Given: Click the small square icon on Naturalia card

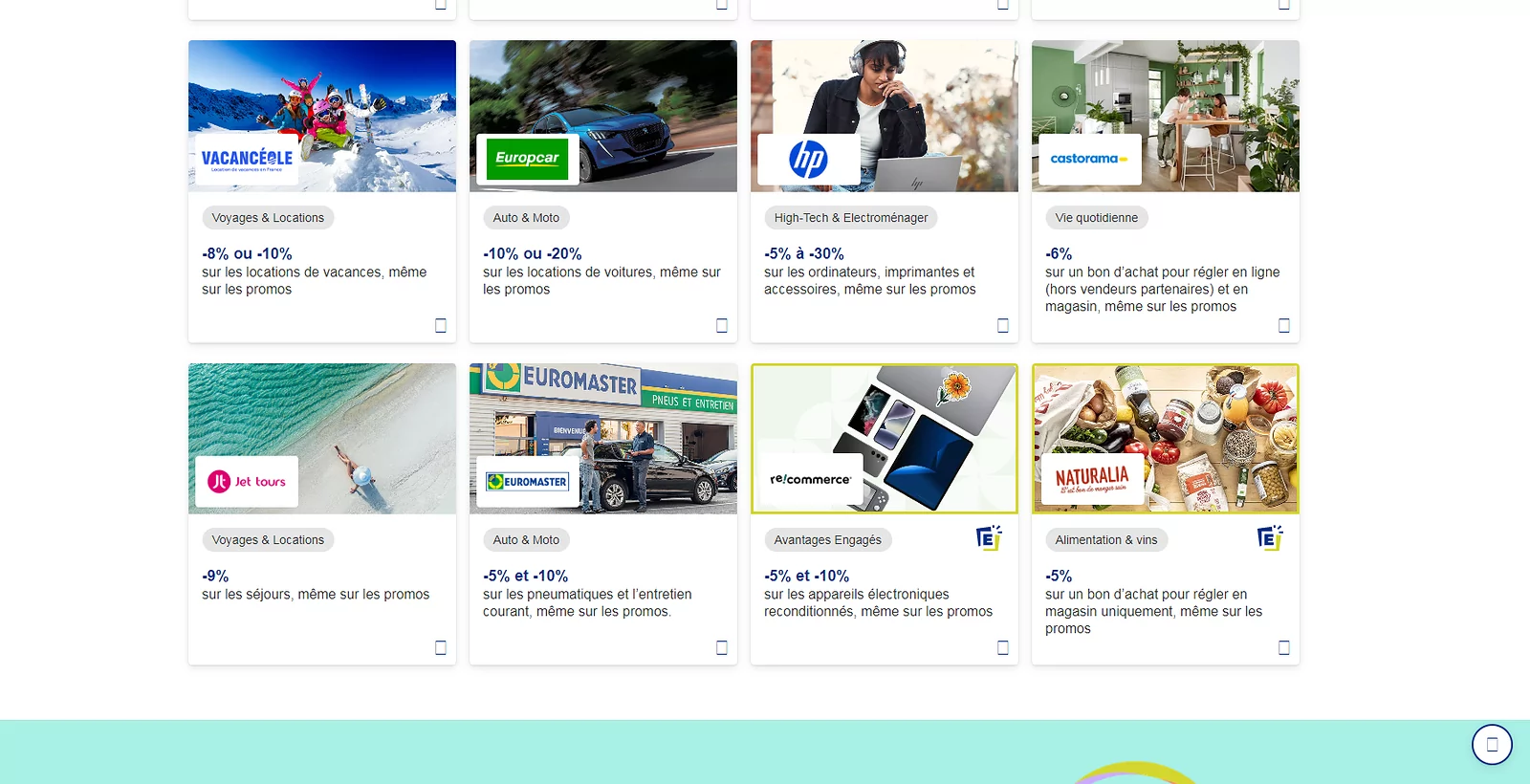Looking at the screenshot, I should (x=1284, y=647).
